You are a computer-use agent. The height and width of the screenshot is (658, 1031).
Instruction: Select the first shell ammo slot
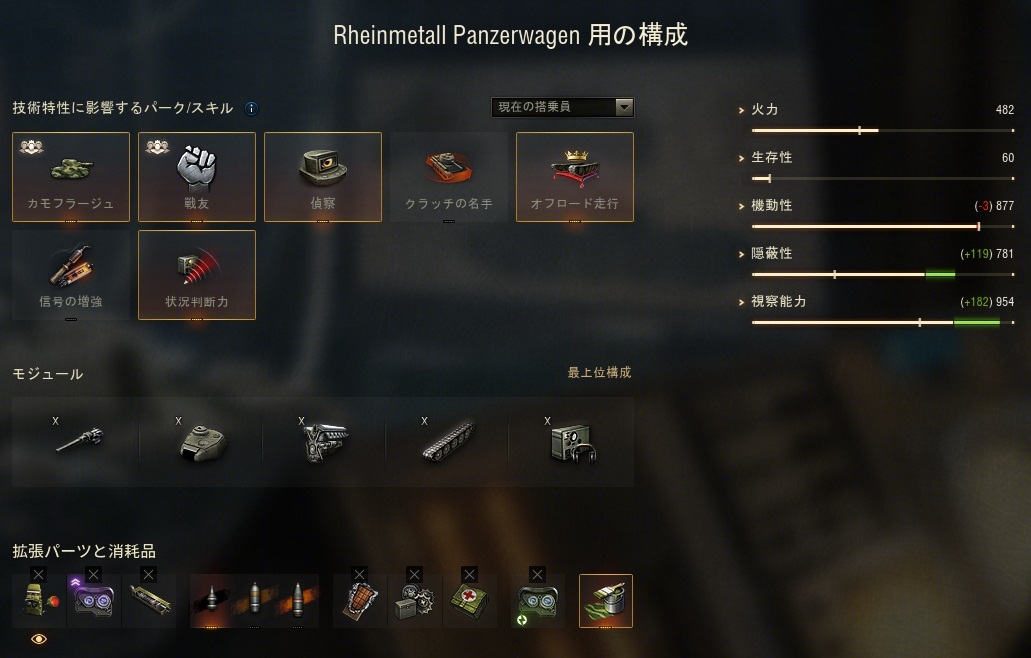212,601
